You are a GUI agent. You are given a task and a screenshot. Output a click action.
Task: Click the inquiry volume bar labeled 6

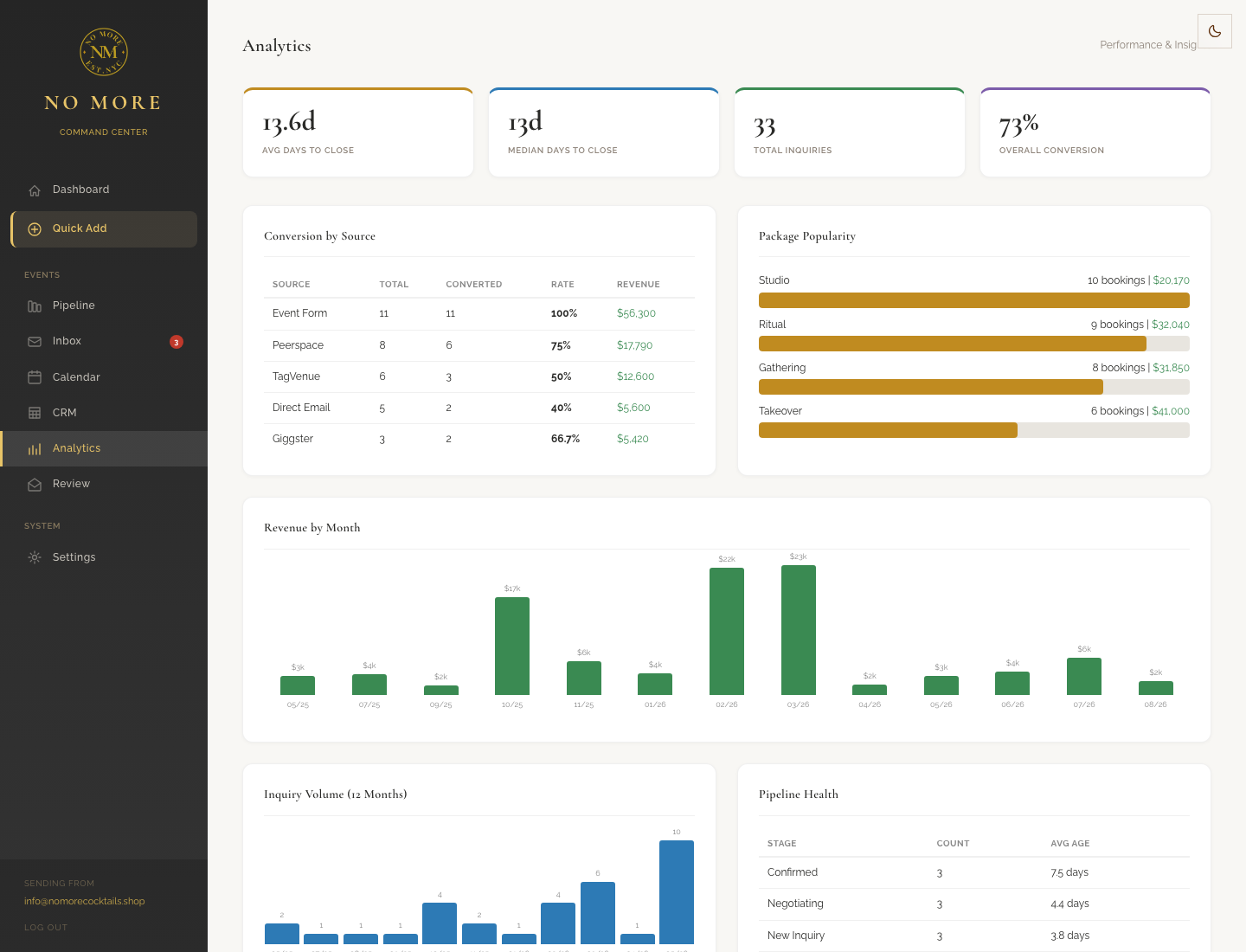(598, 913)
